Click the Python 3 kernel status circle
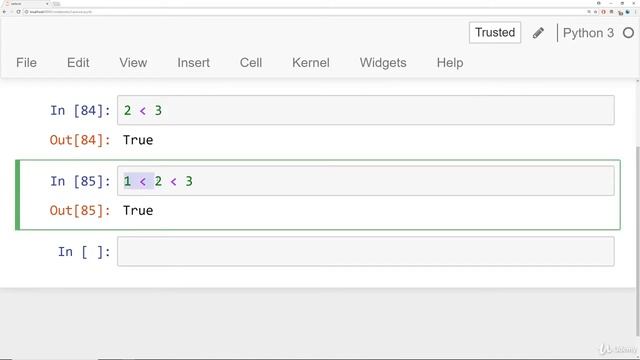This screenshot has width=640, height=360. [629, 33]
